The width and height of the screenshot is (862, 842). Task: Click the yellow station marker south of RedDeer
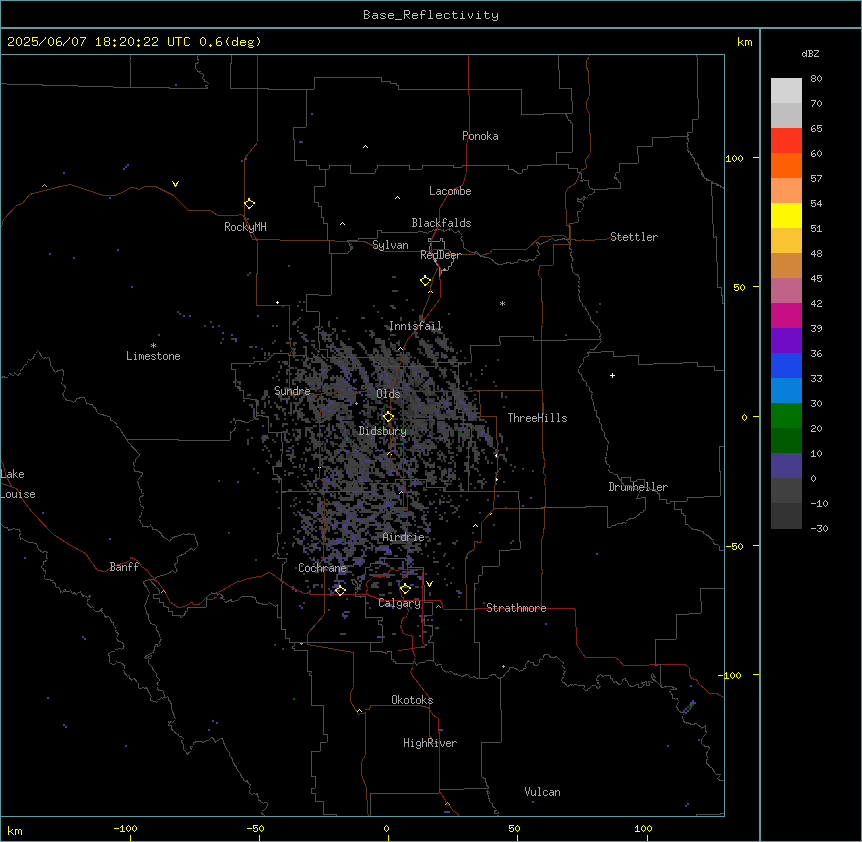coord(426,281)
